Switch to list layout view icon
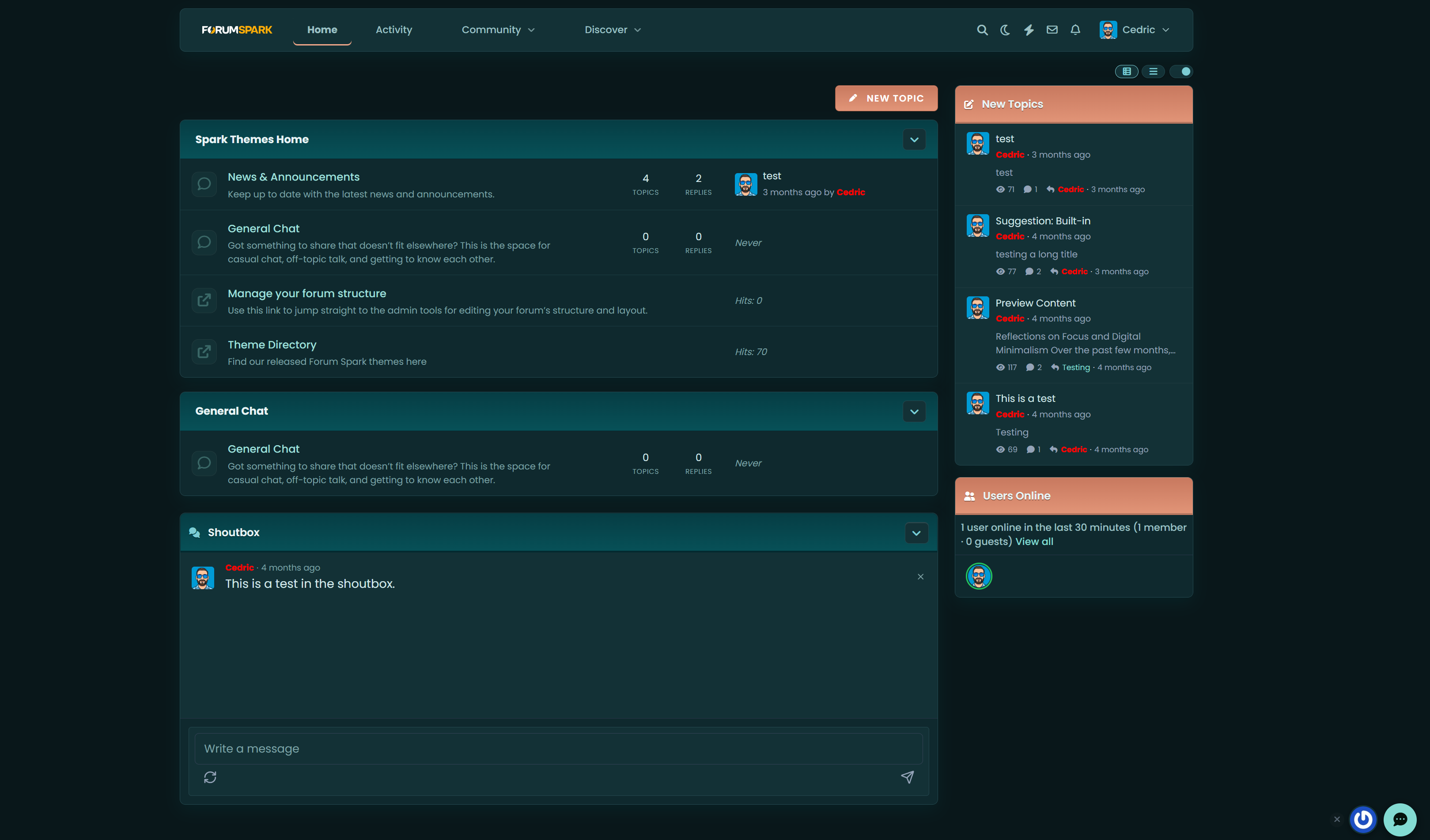1430x840 pixels. tap(1153, 72)
